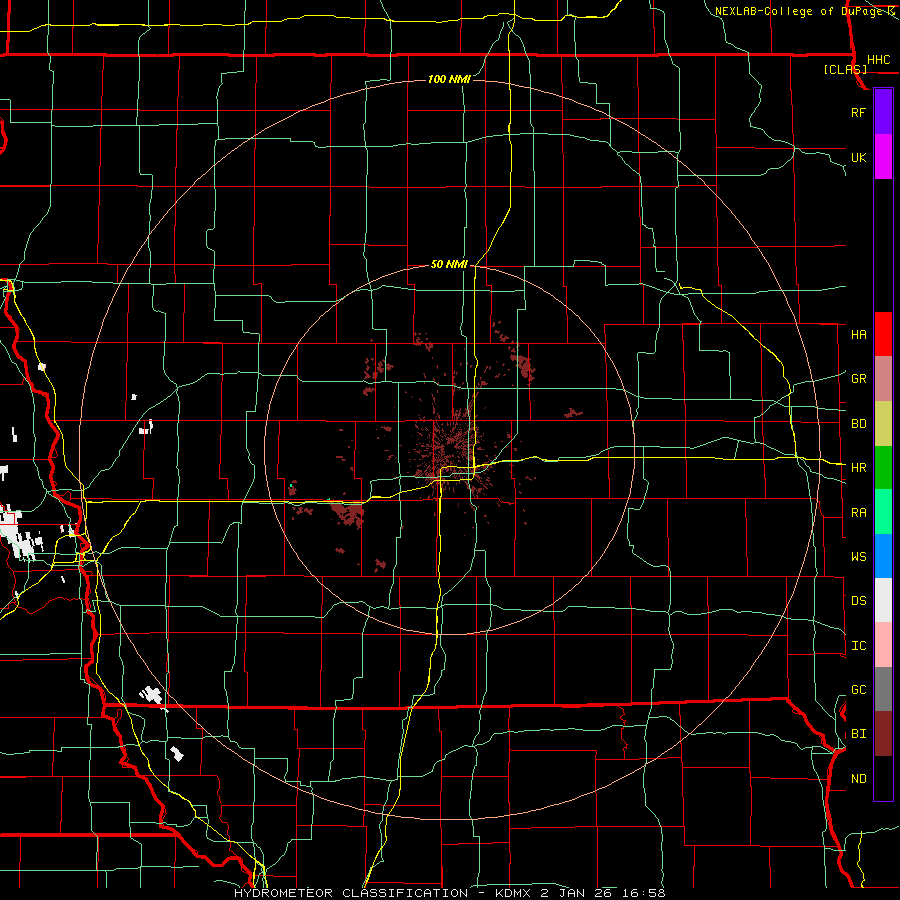Select the yellow BD legend color block

pos(883,424)
